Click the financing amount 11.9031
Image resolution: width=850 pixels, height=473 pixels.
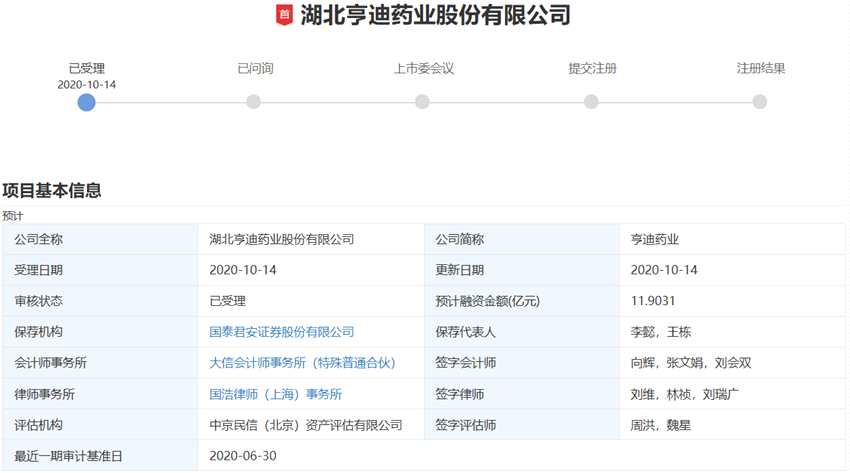tap(653, 301)
